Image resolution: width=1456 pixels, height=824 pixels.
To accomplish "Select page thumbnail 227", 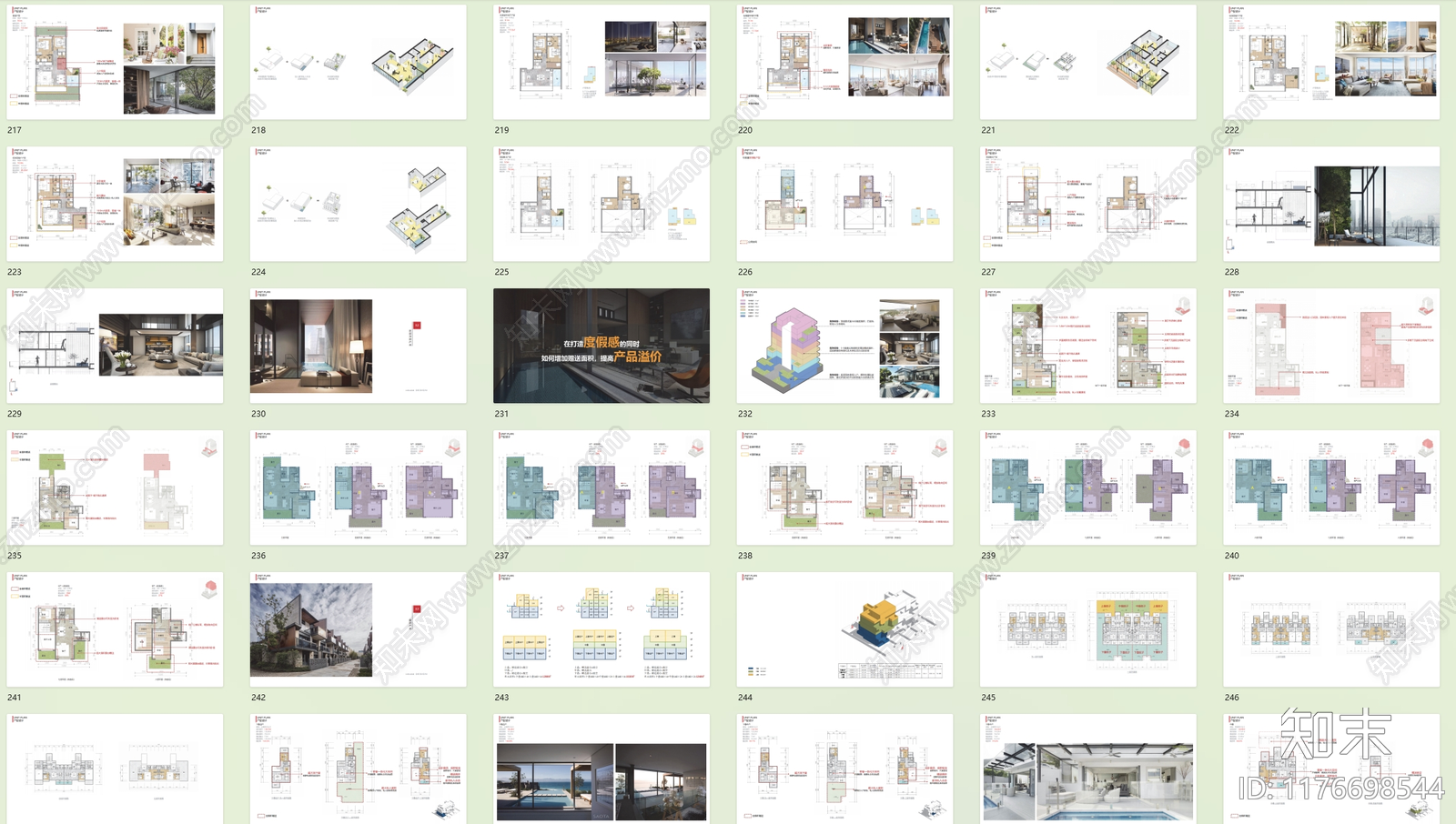I will (x=1088, y=204).
